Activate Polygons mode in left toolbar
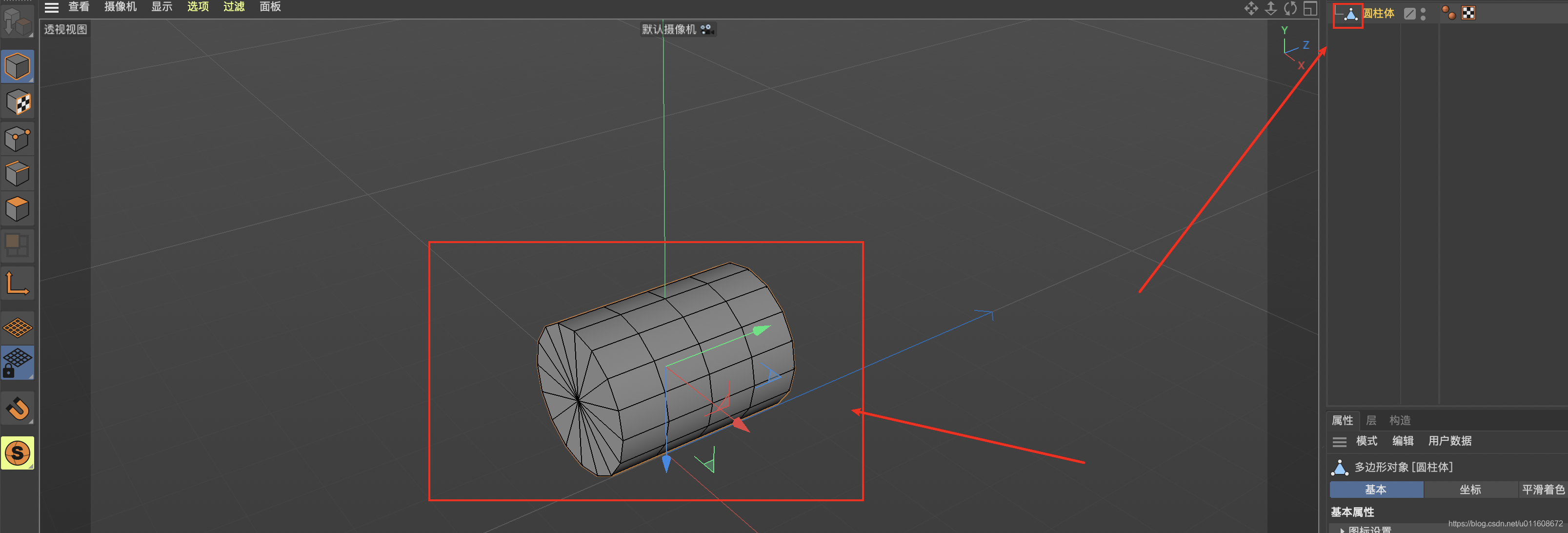Image resolution: width=1568 pixels, height=533 pixels. point(17,209)
